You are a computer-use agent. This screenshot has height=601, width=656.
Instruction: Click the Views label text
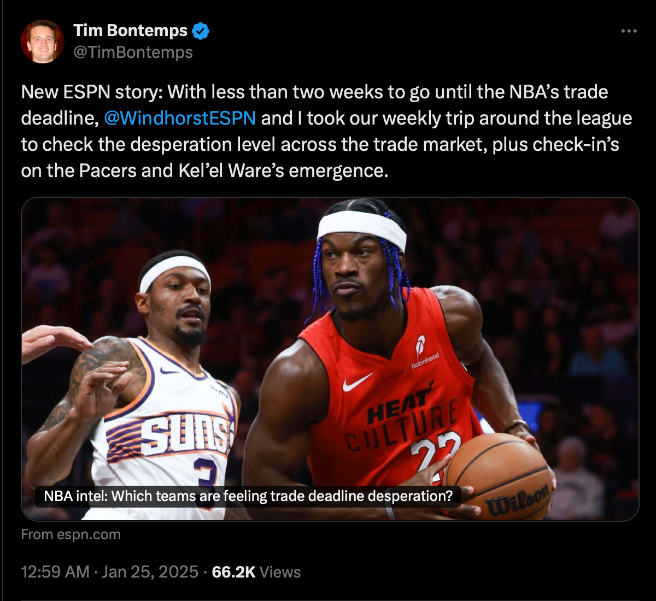pos(280,572)
